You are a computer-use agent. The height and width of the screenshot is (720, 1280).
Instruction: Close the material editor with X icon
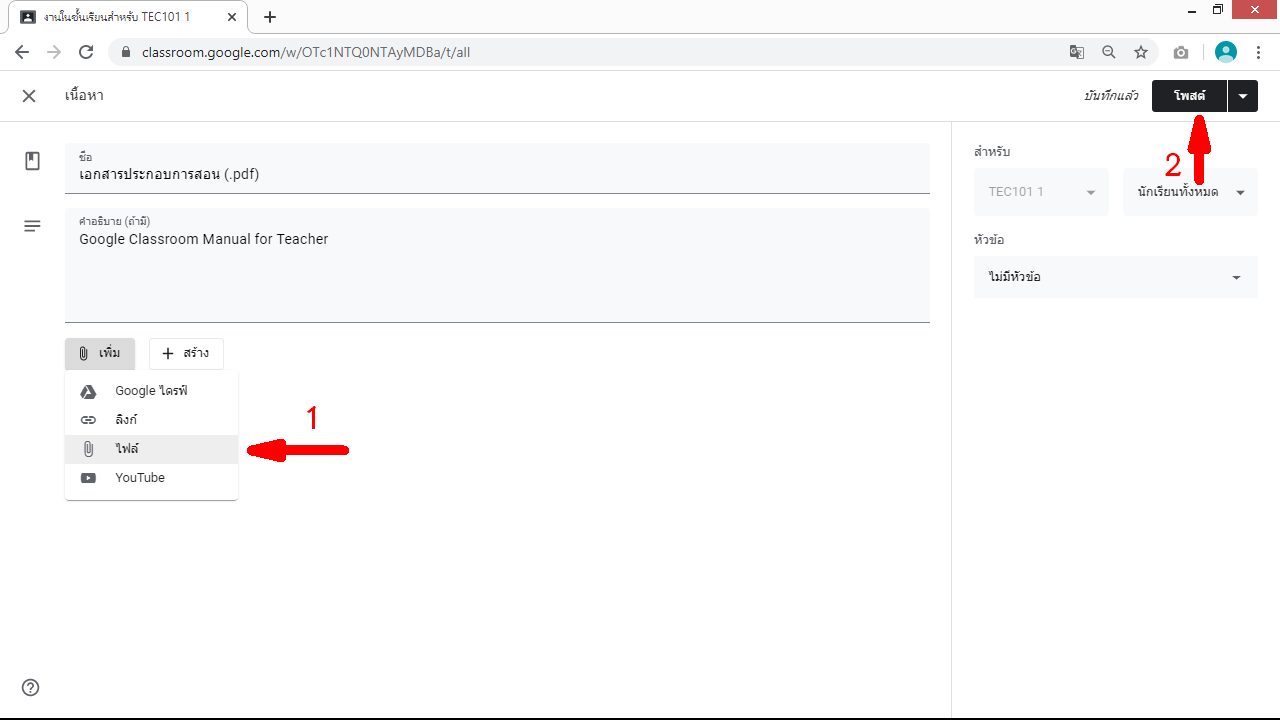click(29, 96)
